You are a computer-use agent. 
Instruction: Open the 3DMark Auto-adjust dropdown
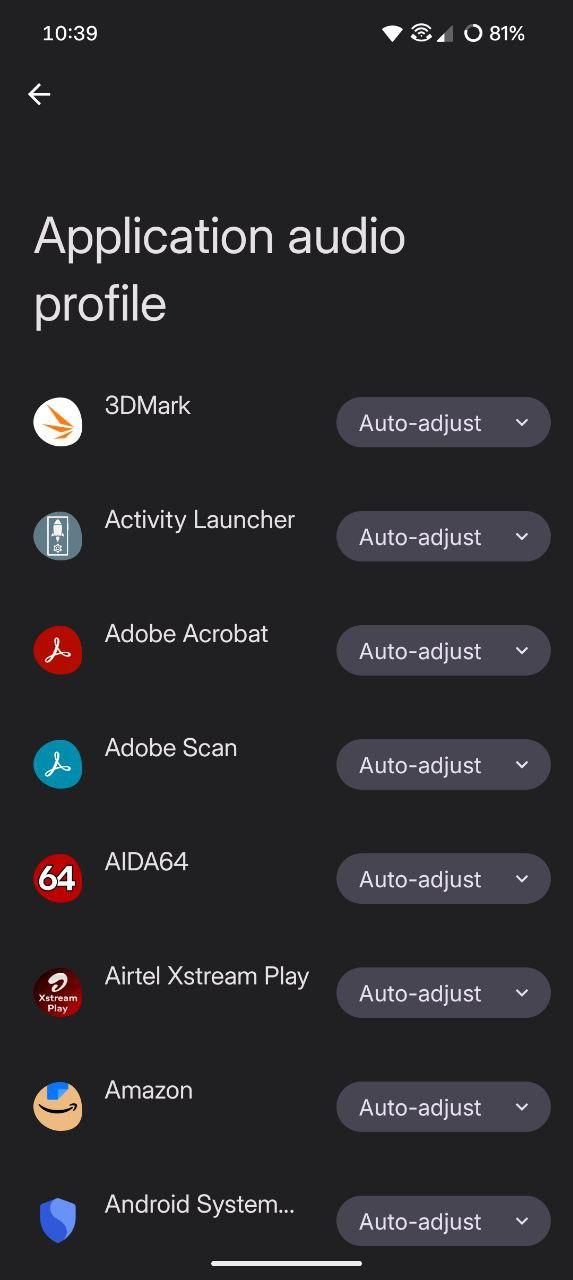[443, 423]
